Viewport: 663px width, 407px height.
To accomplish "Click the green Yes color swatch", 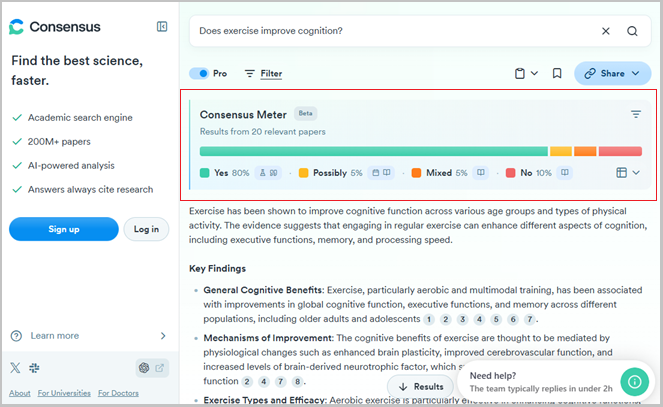I will coord(205,173).
